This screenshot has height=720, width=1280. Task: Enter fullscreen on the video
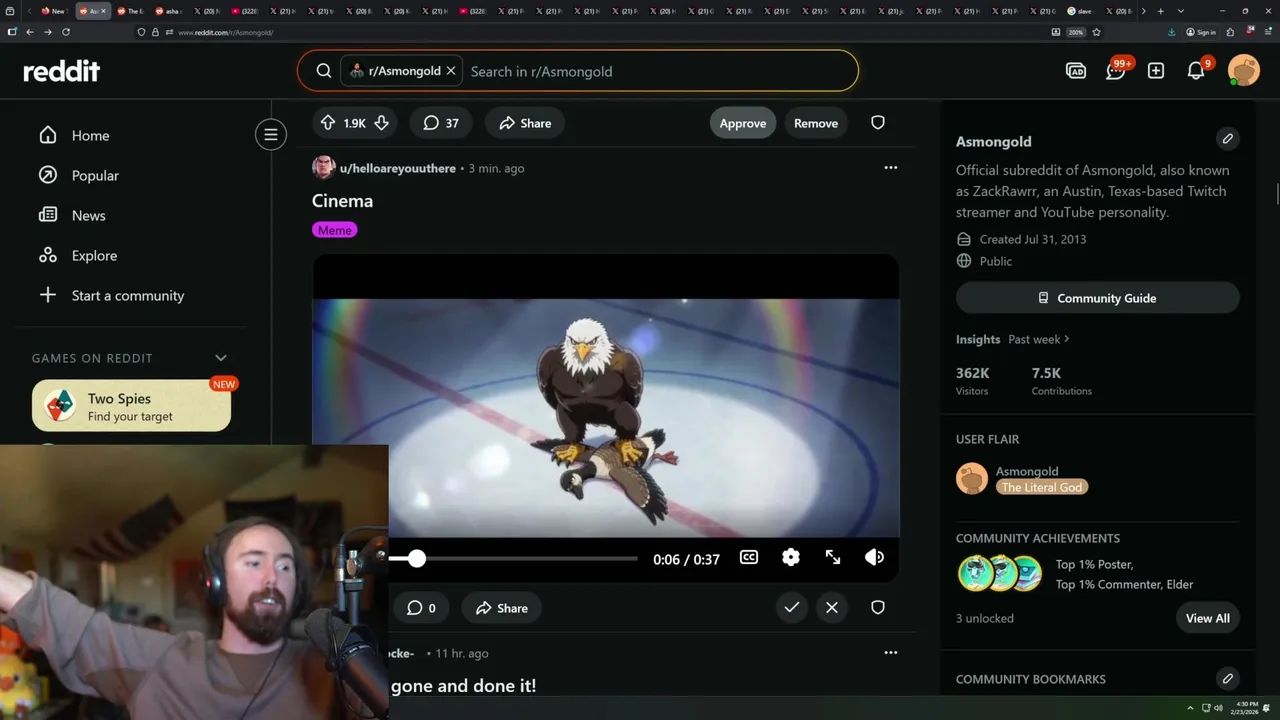833,557
